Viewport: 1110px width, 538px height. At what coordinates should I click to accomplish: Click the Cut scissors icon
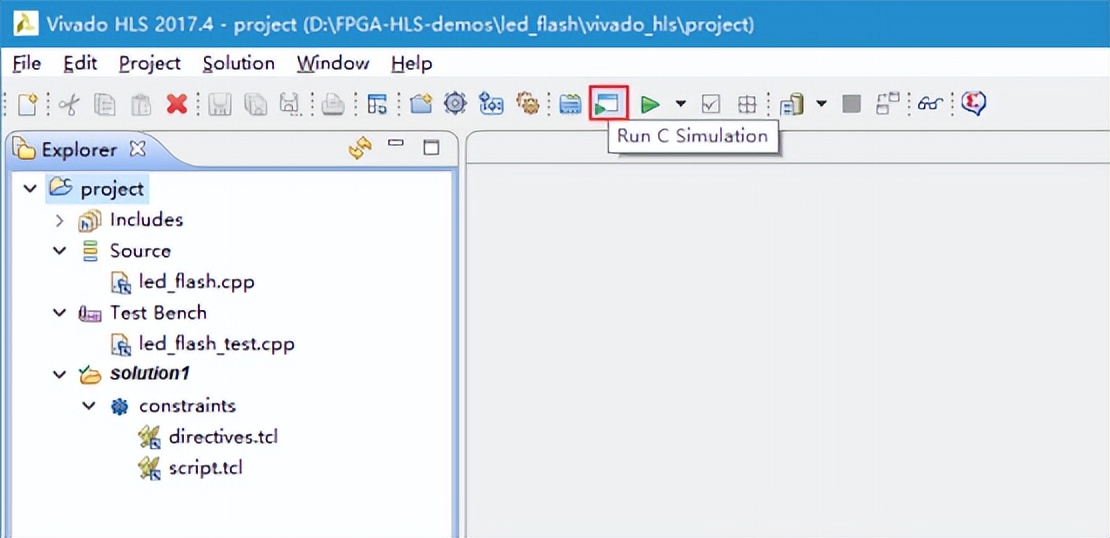tap(69, 105)
